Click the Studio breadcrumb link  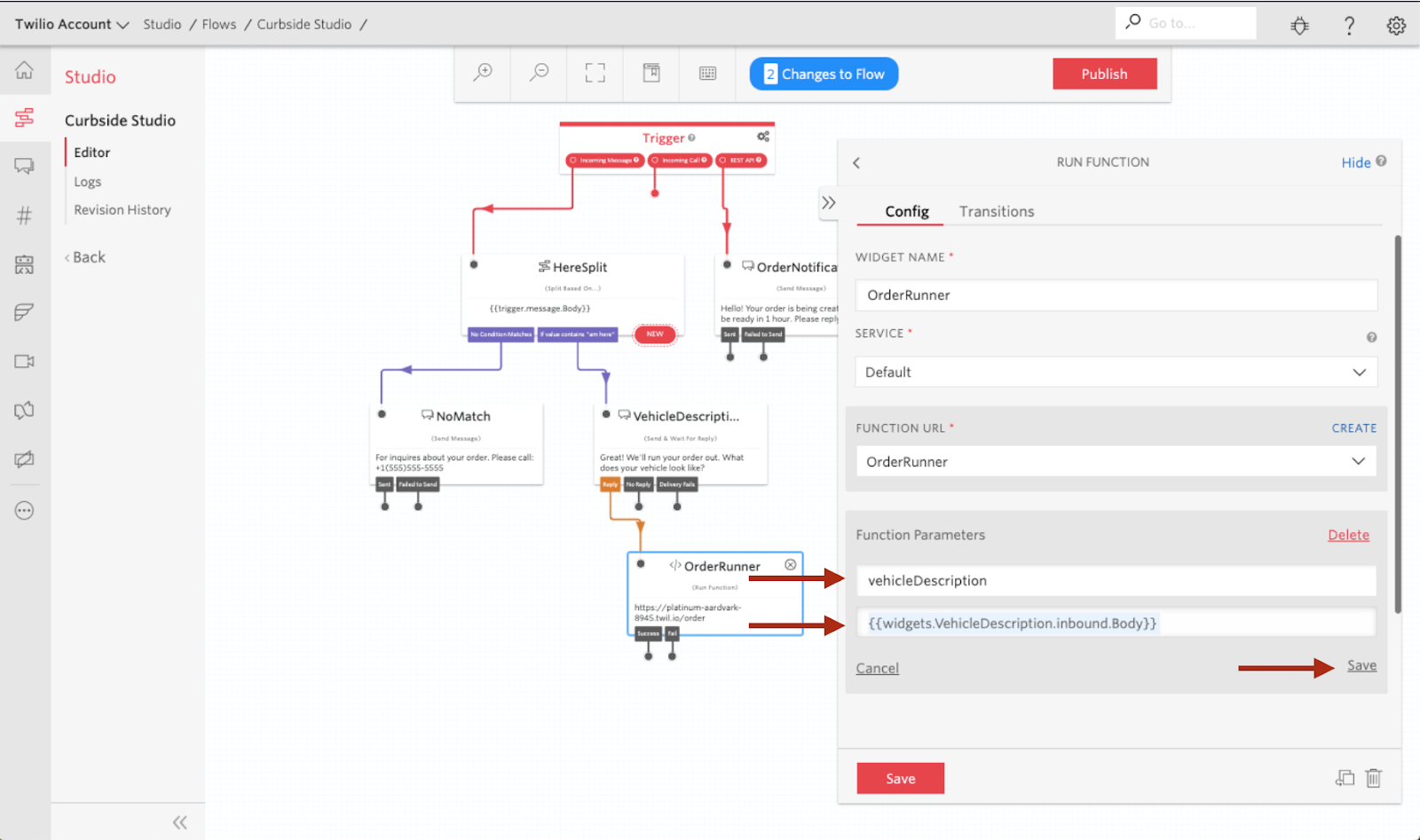click(162, 24)
